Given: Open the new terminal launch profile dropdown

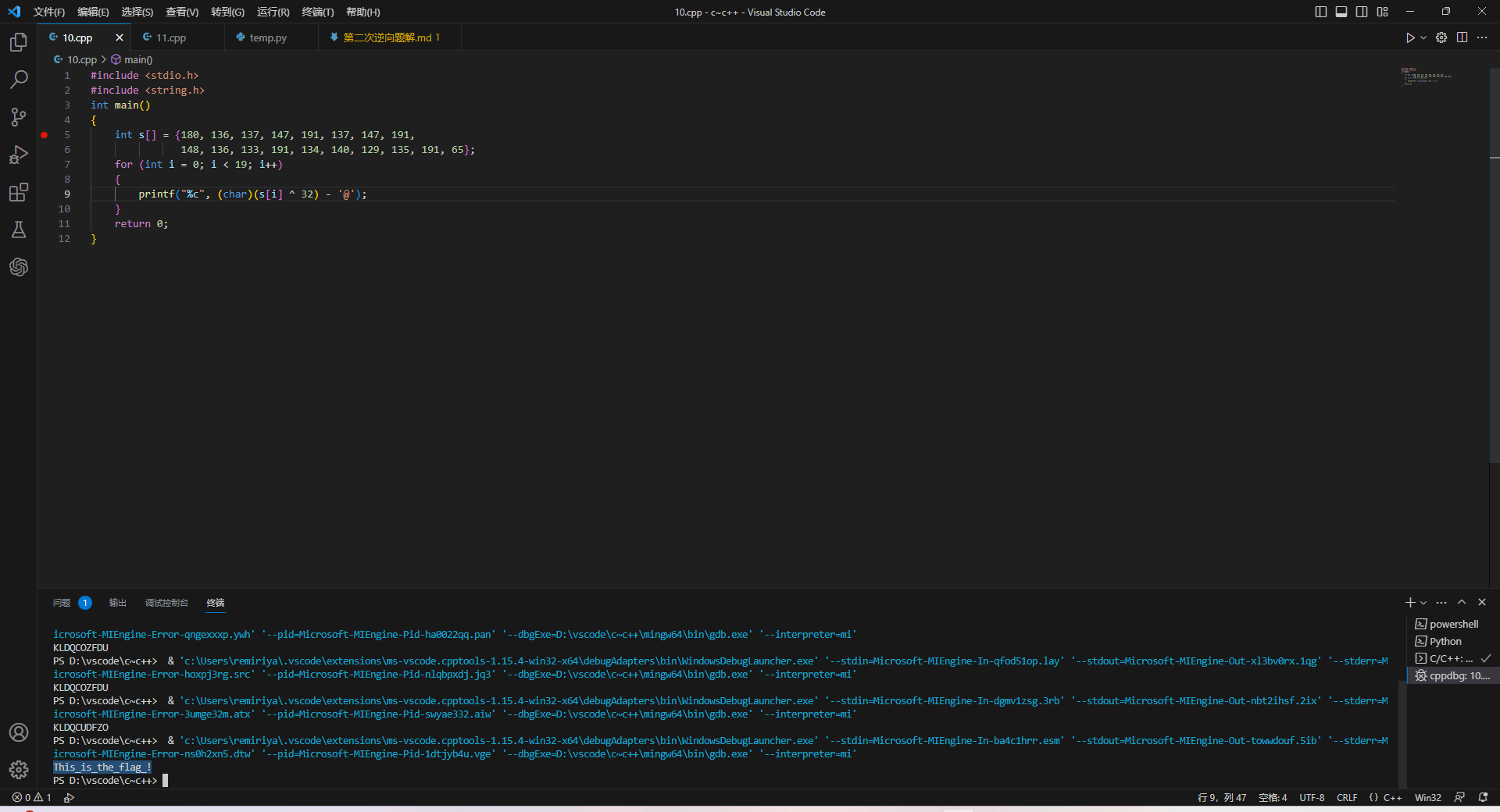Looking at the screenshot, I should coord(1423,603).
